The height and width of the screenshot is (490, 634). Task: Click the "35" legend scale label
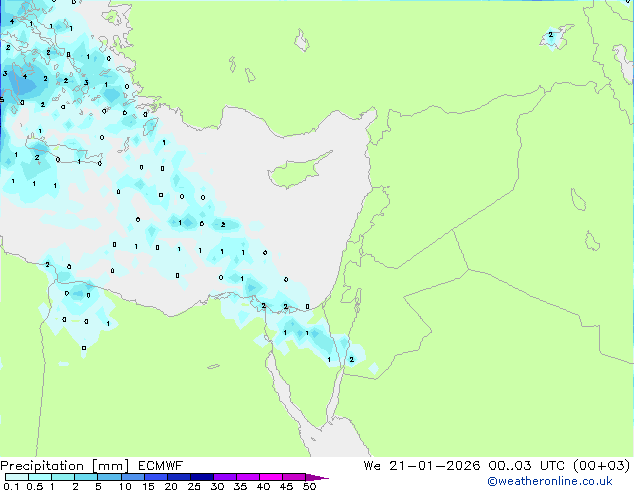coord(240,486)
